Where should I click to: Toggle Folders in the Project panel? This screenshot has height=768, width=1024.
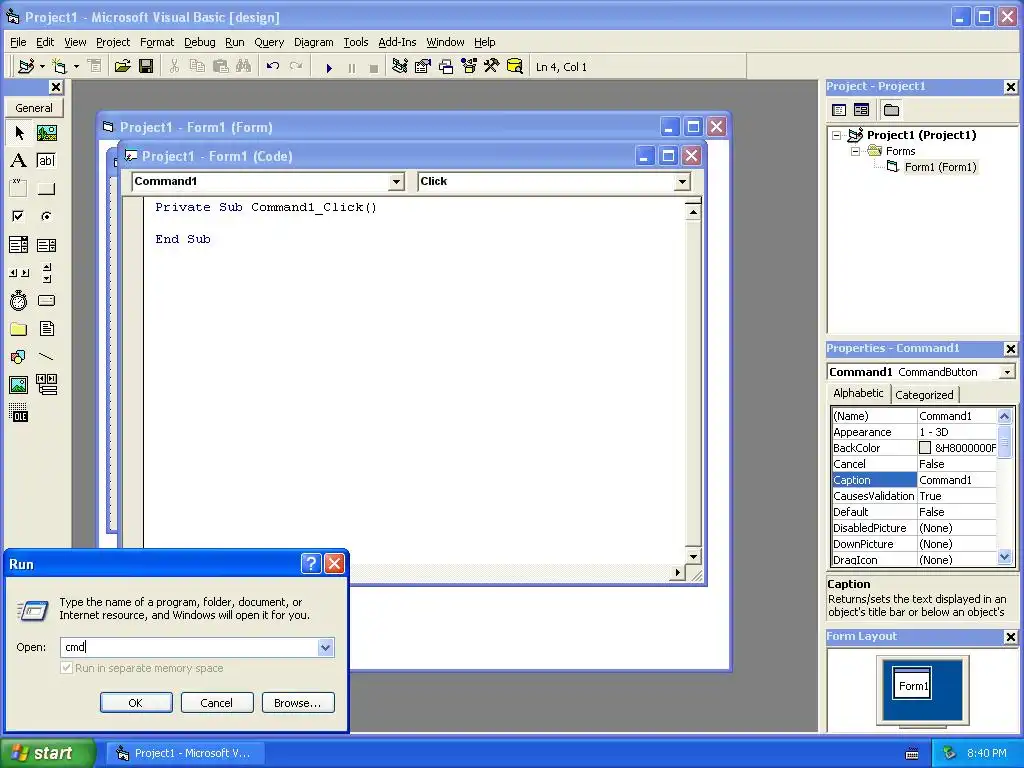[x=891, y=110]
